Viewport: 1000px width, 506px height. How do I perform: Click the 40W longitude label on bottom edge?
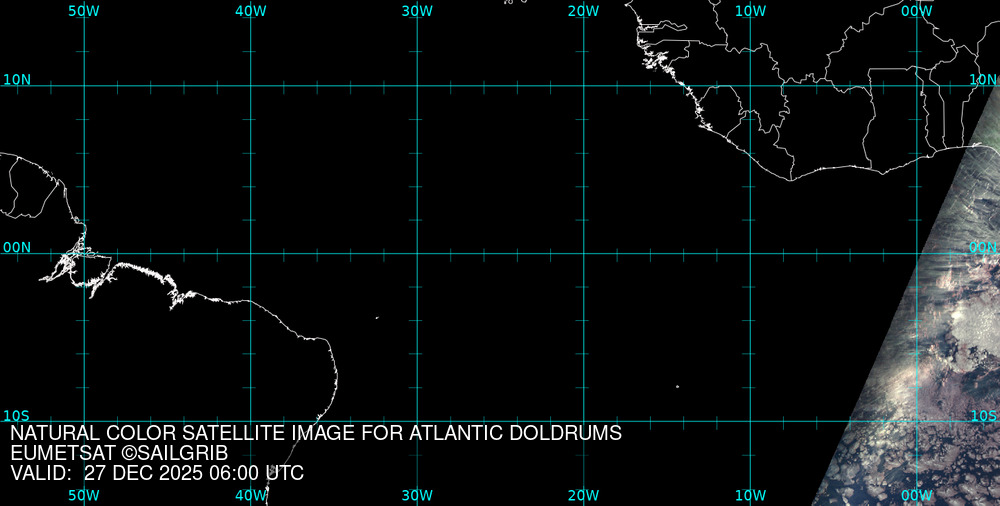(x=250, y=495)
